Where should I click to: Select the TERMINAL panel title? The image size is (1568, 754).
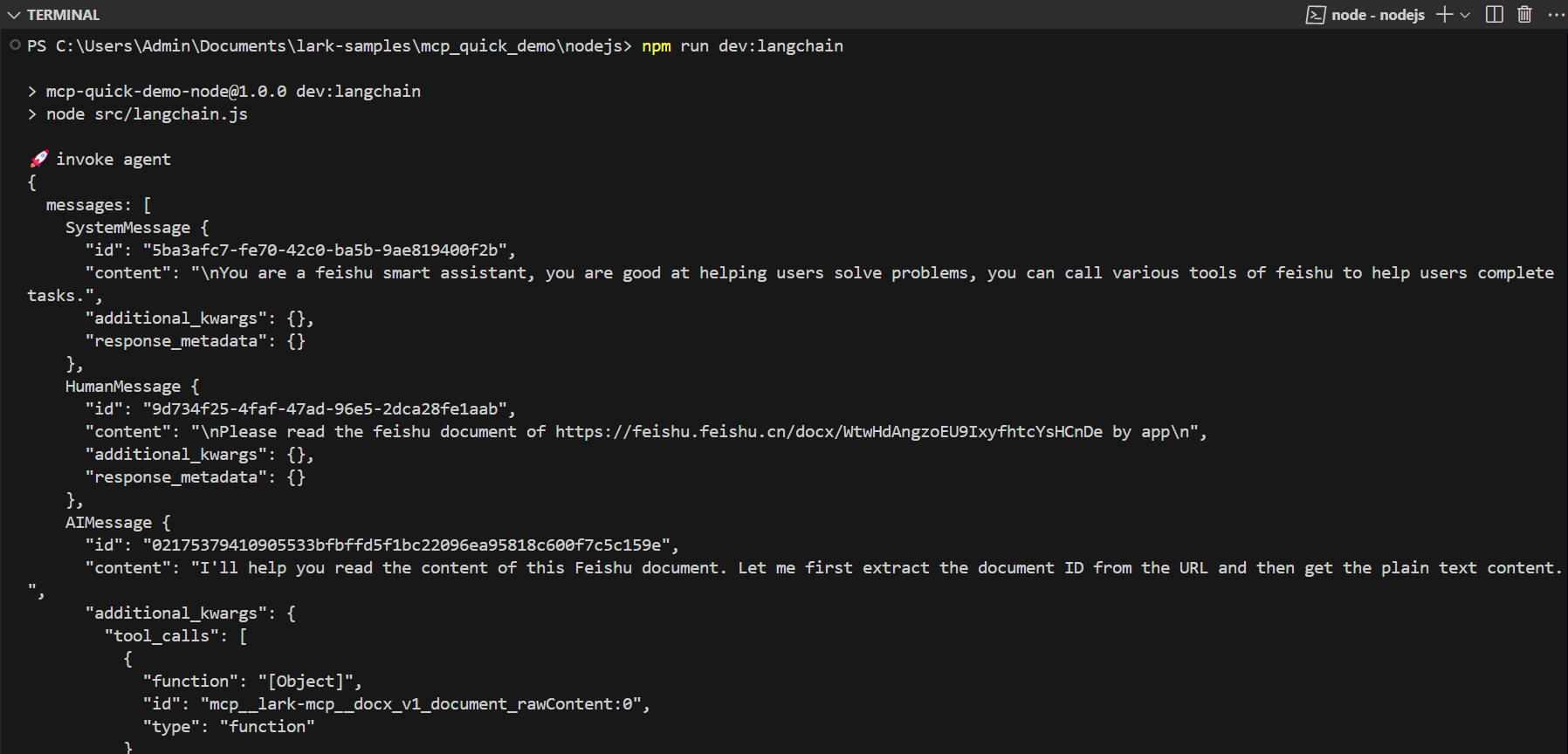click(63, 15)
